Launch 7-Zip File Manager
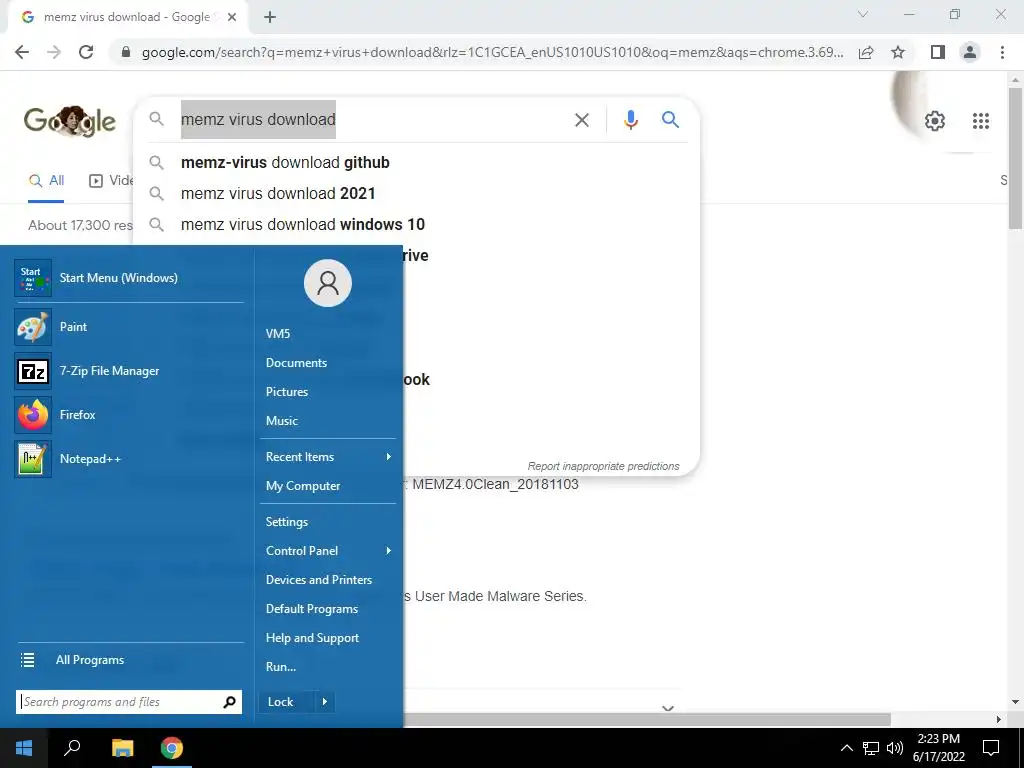1024x768 pixels. pyautogui.click(x=129, y=371)
